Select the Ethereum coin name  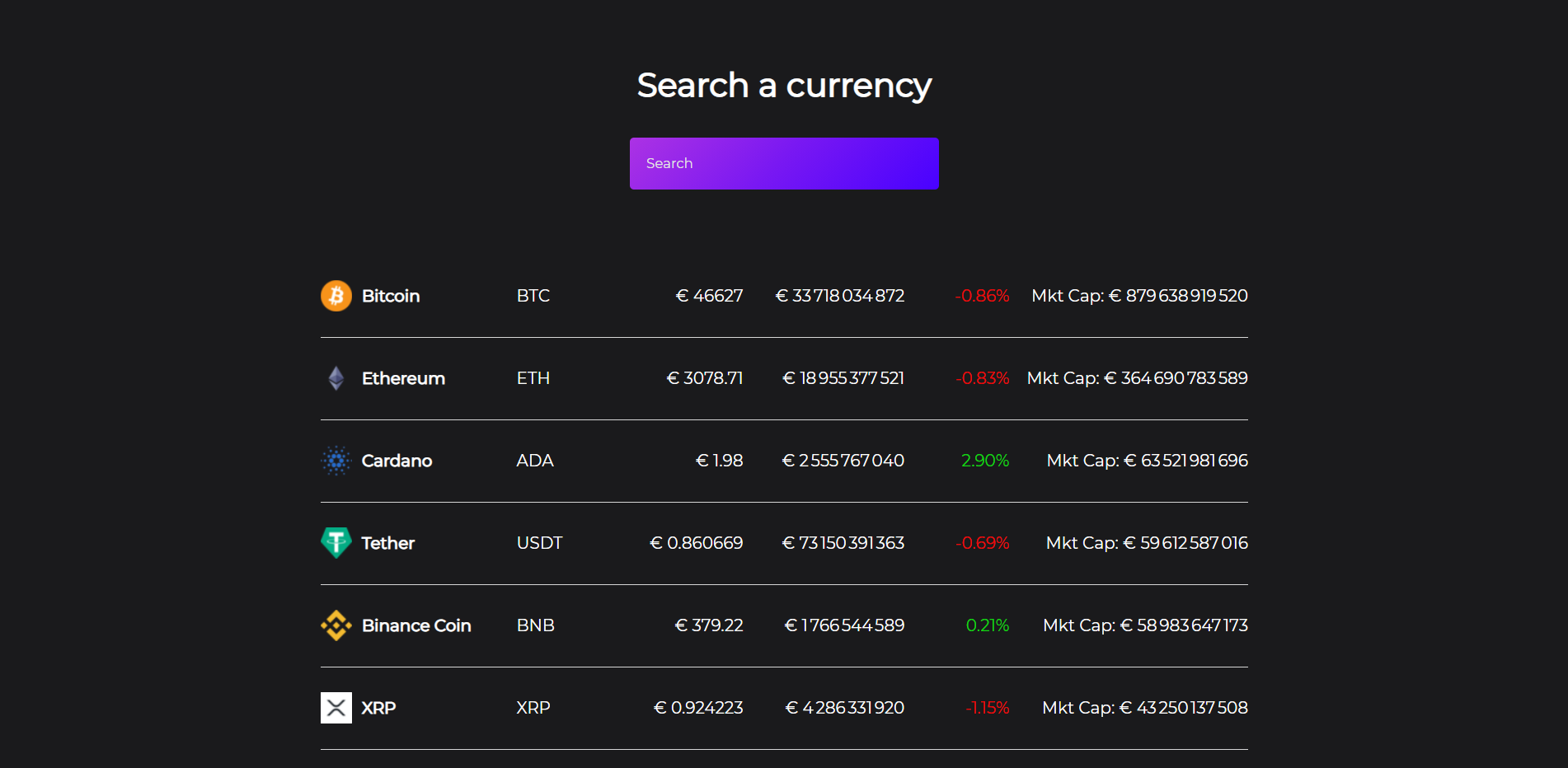pyautogui.click(x=403, y=378)
